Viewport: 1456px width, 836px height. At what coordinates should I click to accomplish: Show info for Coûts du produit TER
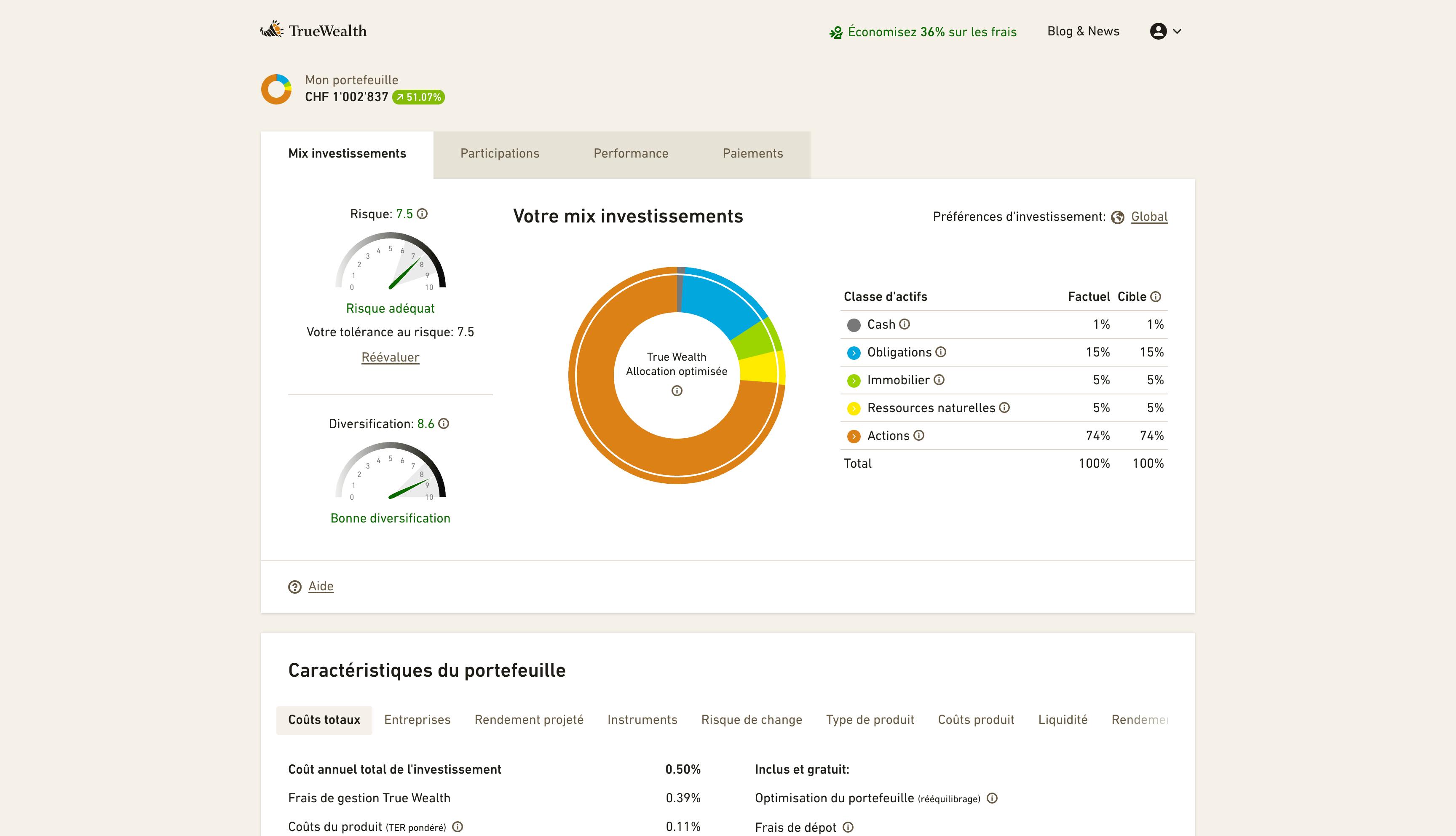click(458, 827)
